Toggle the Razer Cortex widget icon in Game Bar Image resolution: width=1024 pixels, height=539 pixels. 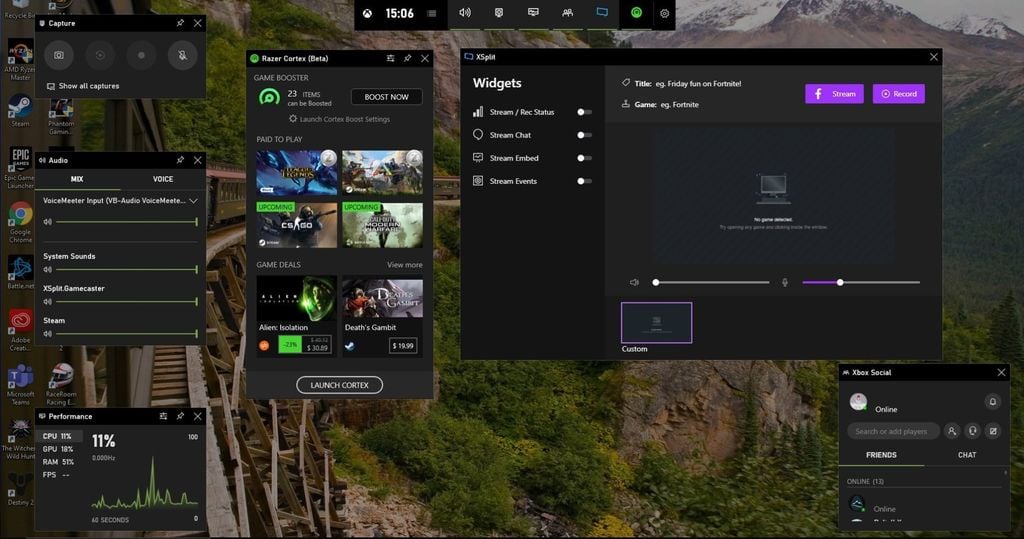(636, 12)
